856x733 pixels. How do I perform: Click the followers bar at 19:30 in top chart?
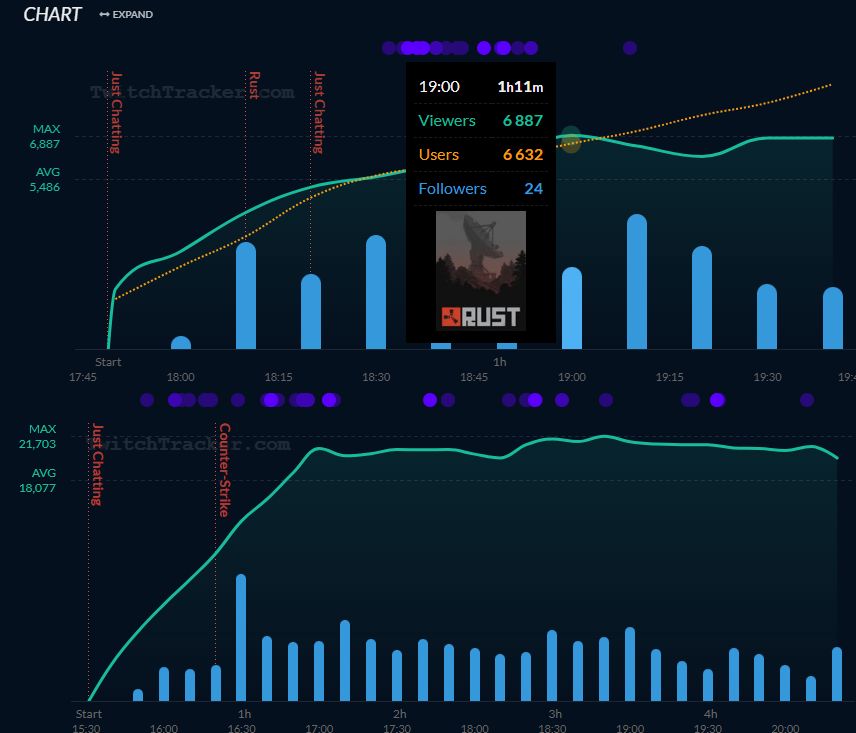(767, 317)
